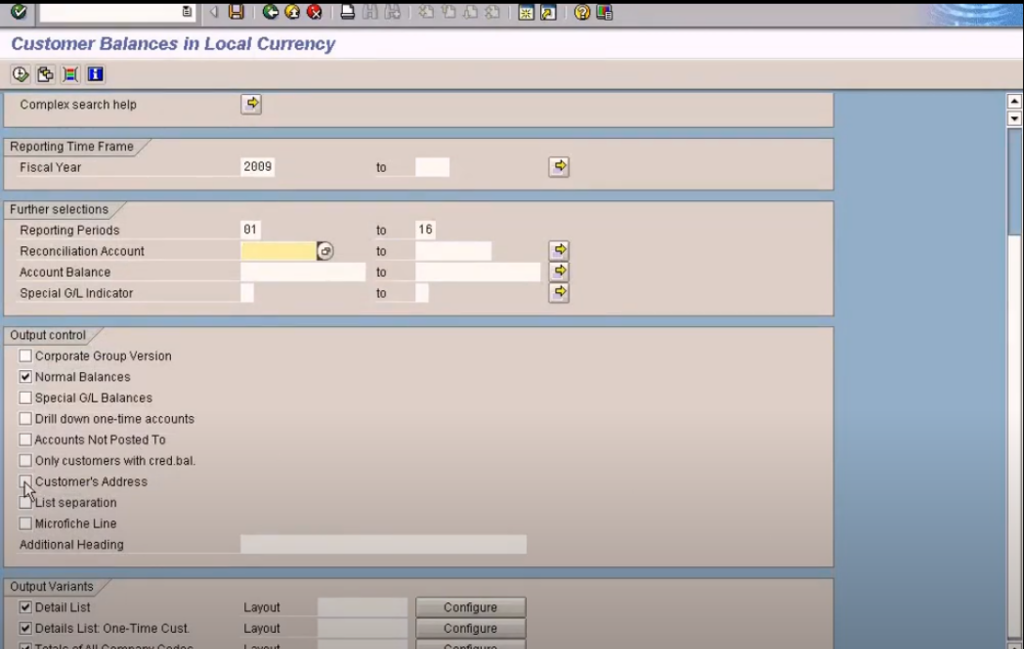The width and height of the screenshot is (1024, 649).
Task: Enable the Corporate Group Version checkbox
Action: click(x=25, y=356)
